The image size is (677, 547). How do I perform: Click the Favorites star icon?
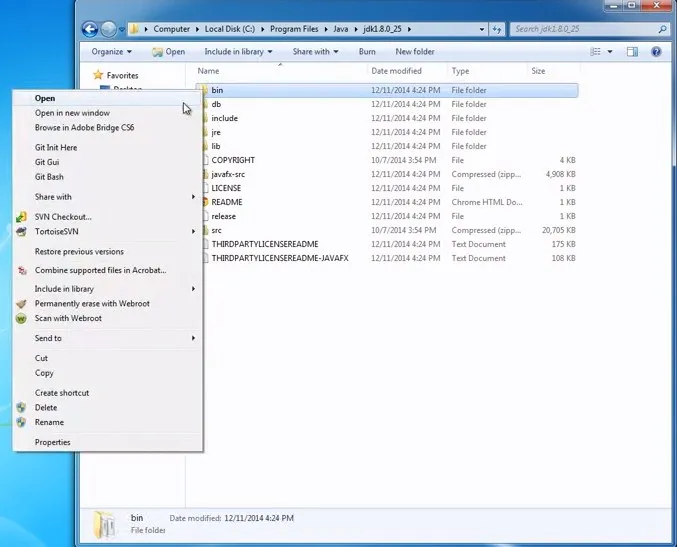(98, 75)
